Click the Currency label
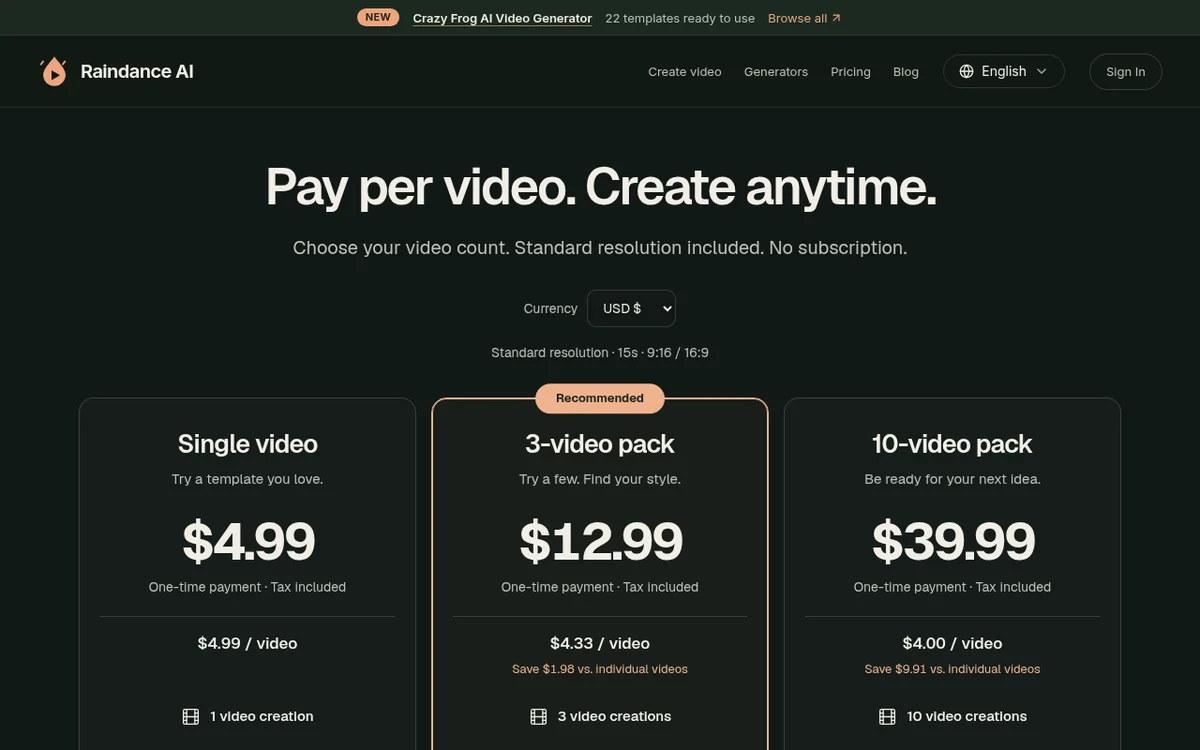Image resolution: width=1200 pixels, height=750 pixels. tap(550, 309)
